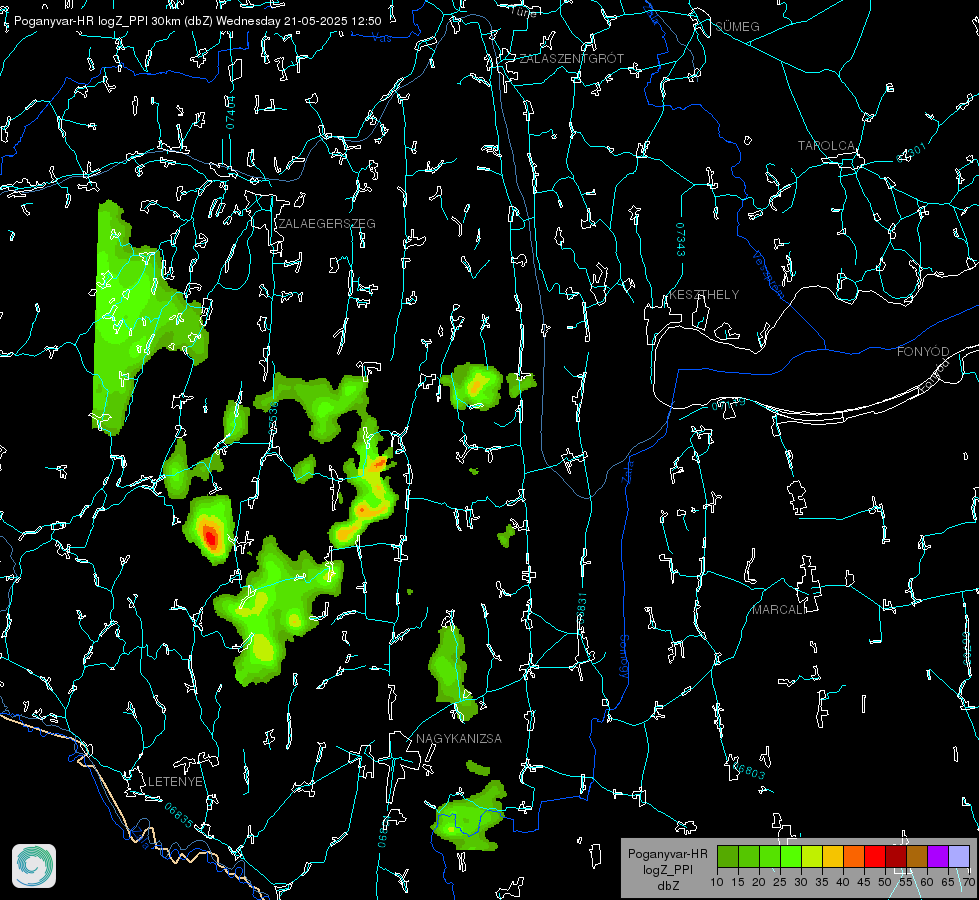Click the 07343 road number label
The image size is (979, 900).
pyautogui.click(x=681, y=240)
